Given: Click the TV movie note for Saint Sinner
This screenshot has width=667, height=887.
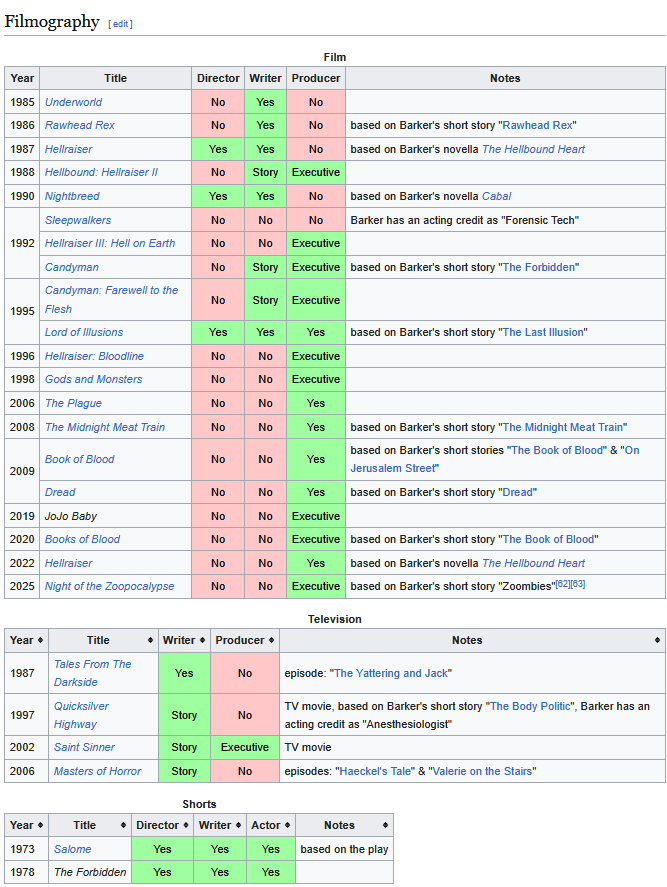Looking at the screenshot, I should 308,747.
